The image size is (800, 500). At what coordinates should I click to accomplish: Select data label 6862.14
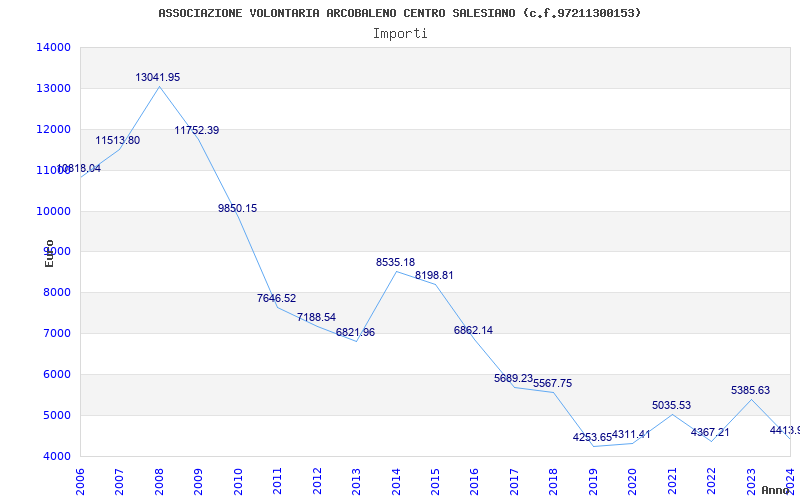point(473,330)
